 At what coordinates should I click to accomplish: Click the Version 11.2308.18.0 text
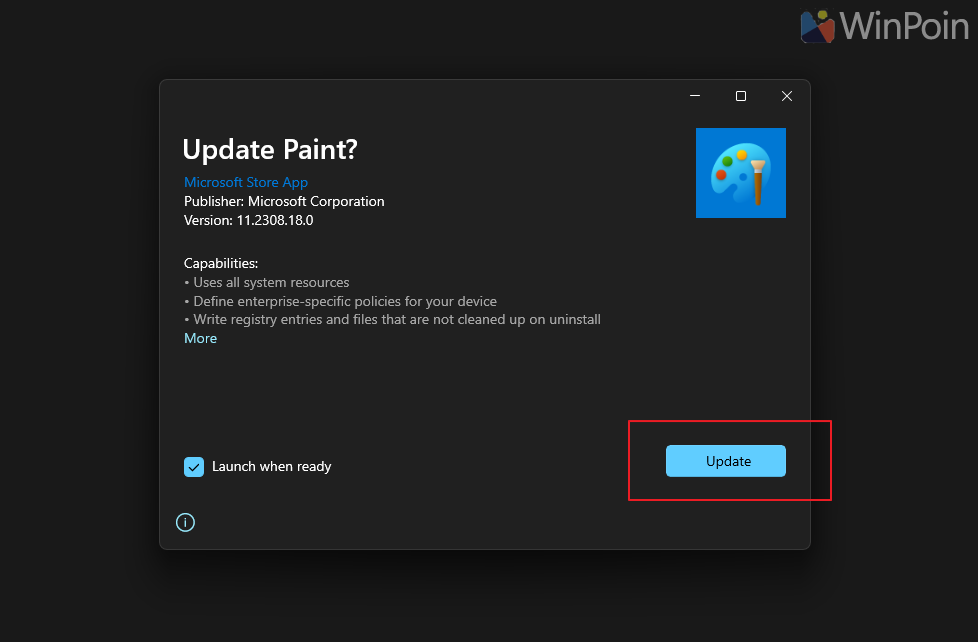click(x=248, y=221)
